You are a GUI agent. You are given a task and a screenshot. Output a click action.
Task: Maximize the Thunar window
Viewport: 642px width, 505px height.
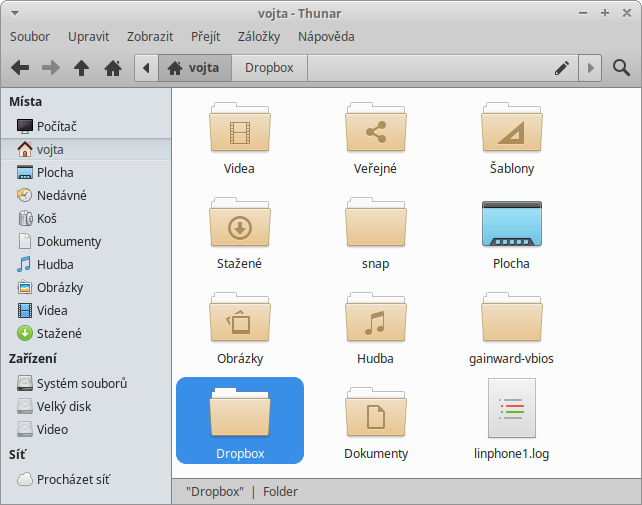coord(605,13)
